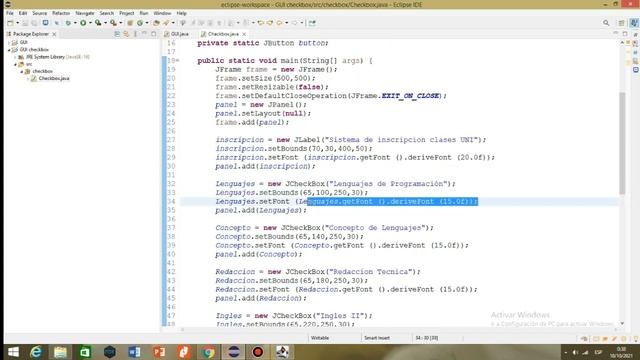Open the New dropdown arrow in toolbar
Screen dimensions: 640x360
[x=18, y=23]
